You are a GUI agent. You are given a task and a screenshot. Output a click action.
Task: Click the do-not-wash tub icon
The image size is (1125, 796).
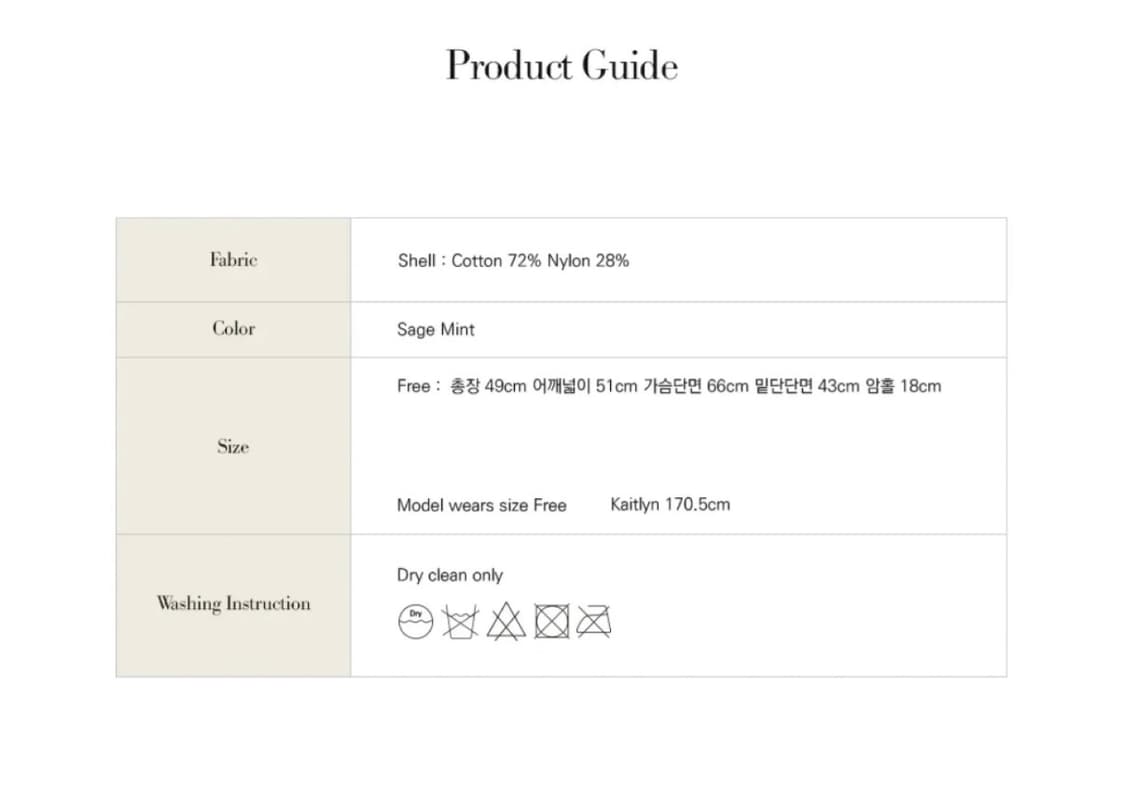(x=461, y=622)
